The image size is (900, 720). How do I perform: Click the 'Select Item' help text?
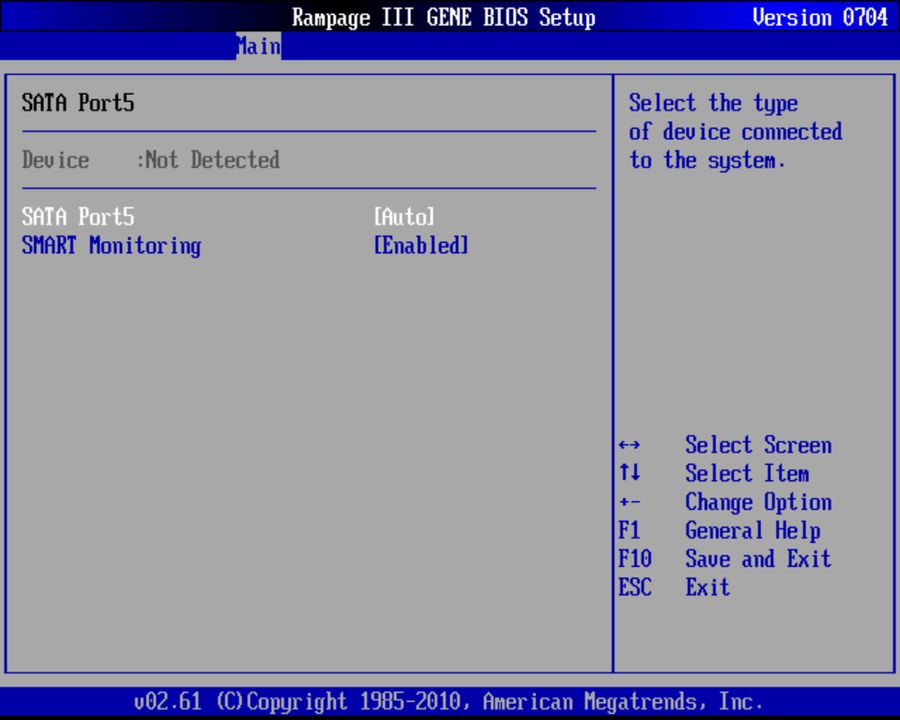click(747, 474)
